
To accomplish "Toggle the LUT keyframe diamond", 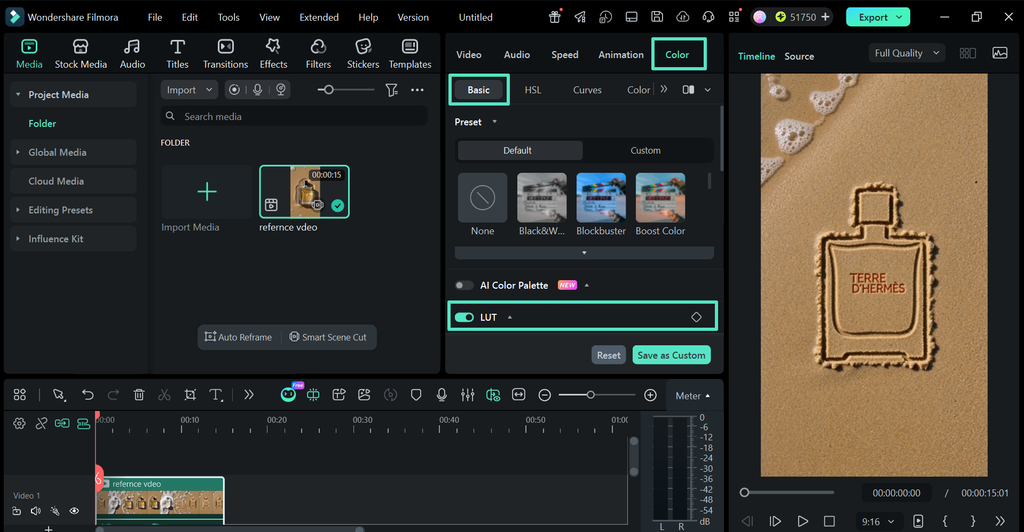I will pos(696,317).
